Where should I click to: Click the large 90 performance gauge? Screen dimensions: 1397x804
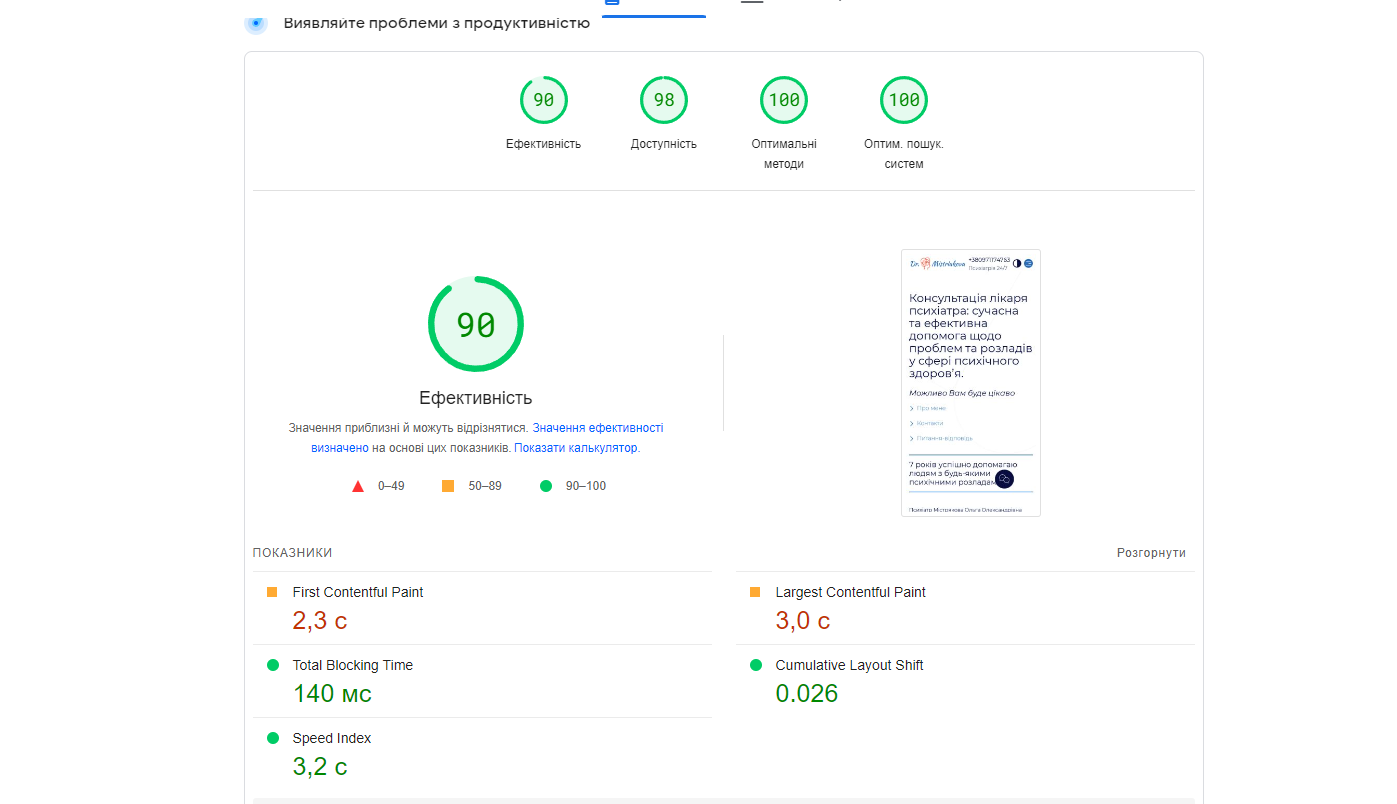(475, 325)
